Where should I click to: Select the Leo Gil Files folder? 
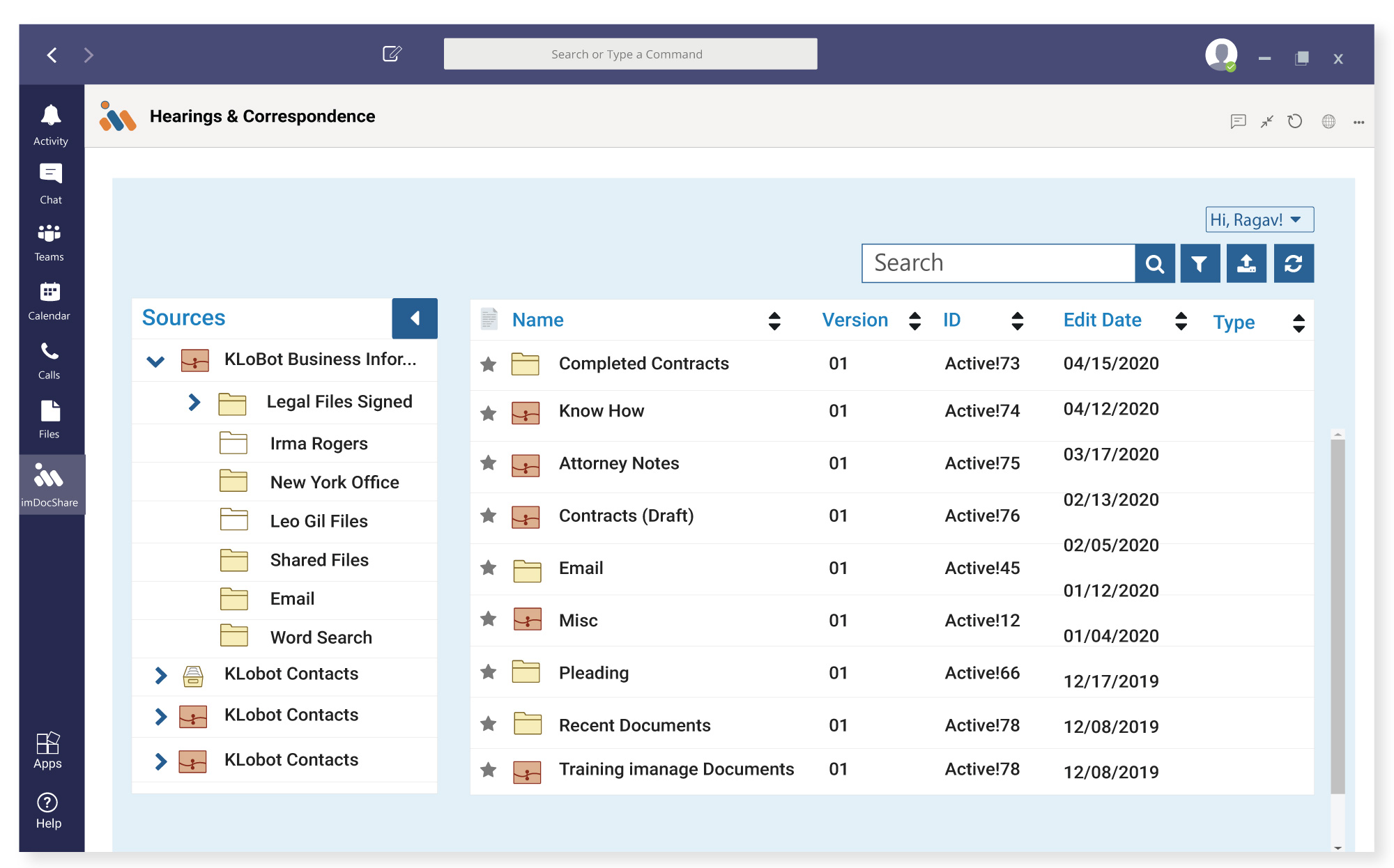pos(319,521)
